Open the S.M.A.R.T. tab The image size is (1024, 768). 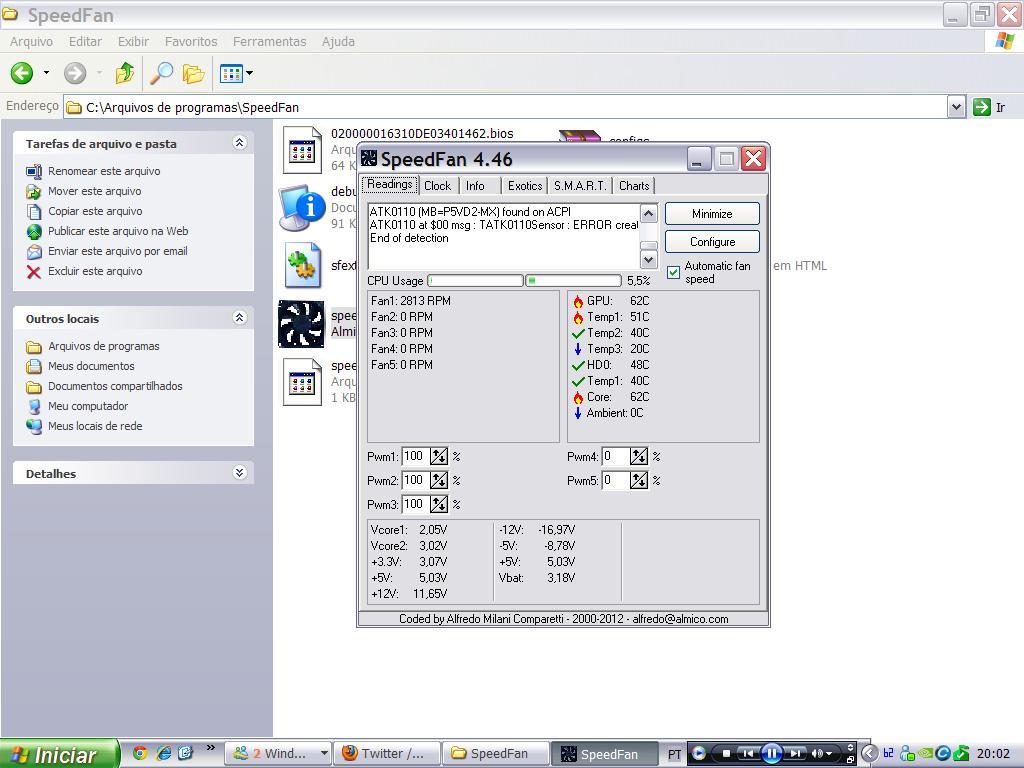(x=580, y=186)
